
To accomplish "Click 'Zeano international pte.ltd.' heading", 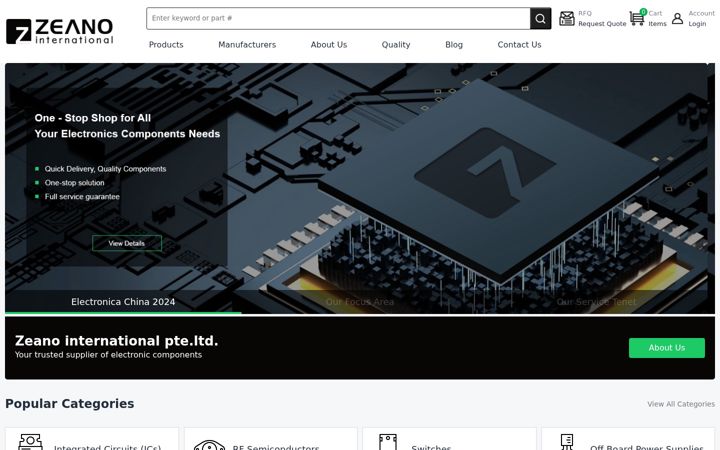I will 116,341.
